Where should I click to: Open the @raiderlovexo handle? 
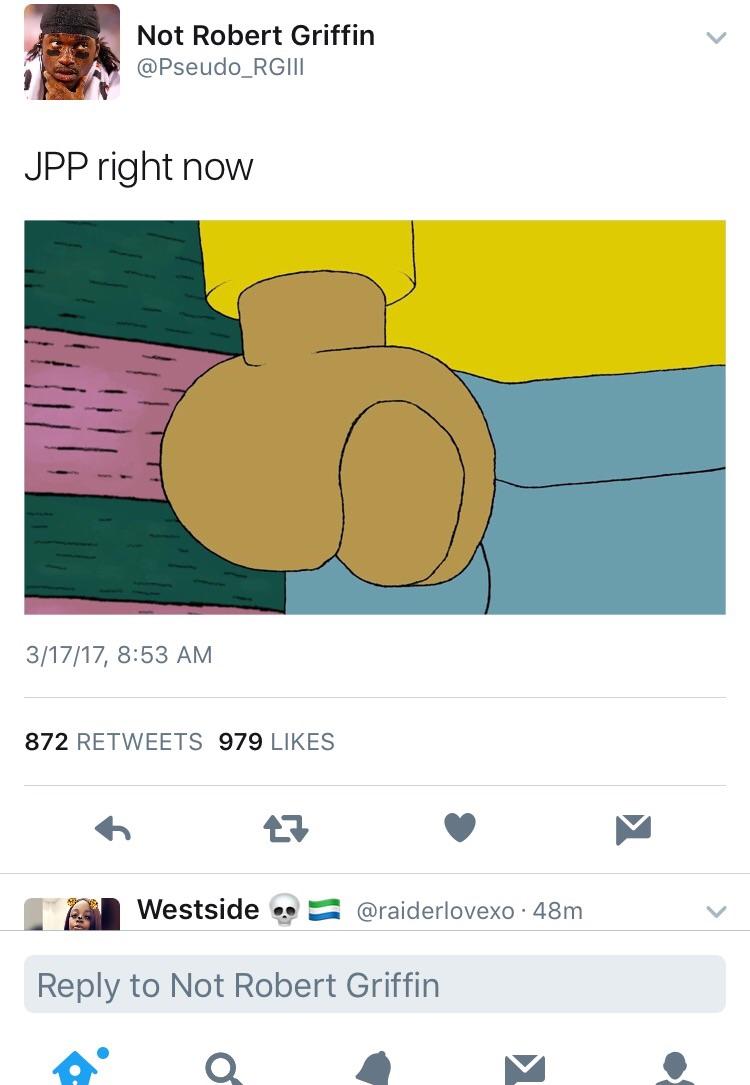pyautogui.click(x=435, y=911)
